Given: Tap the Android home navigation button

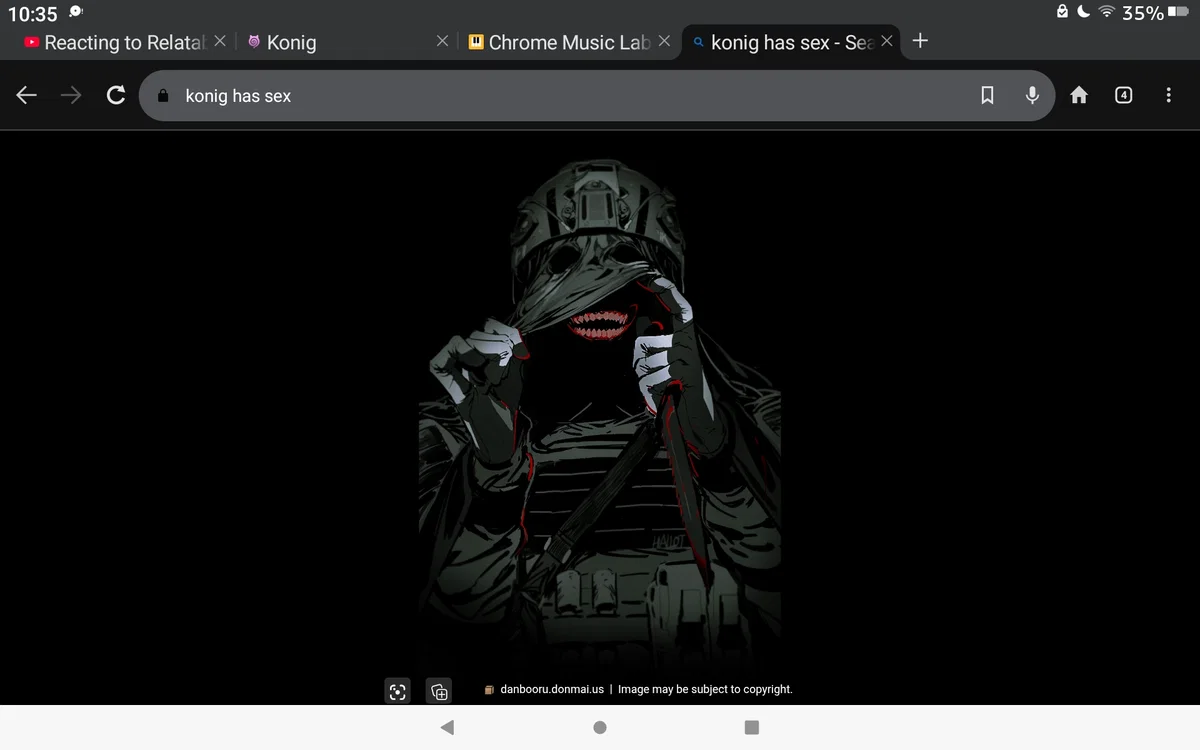Looking at the screenshot, I should point(600,727).
